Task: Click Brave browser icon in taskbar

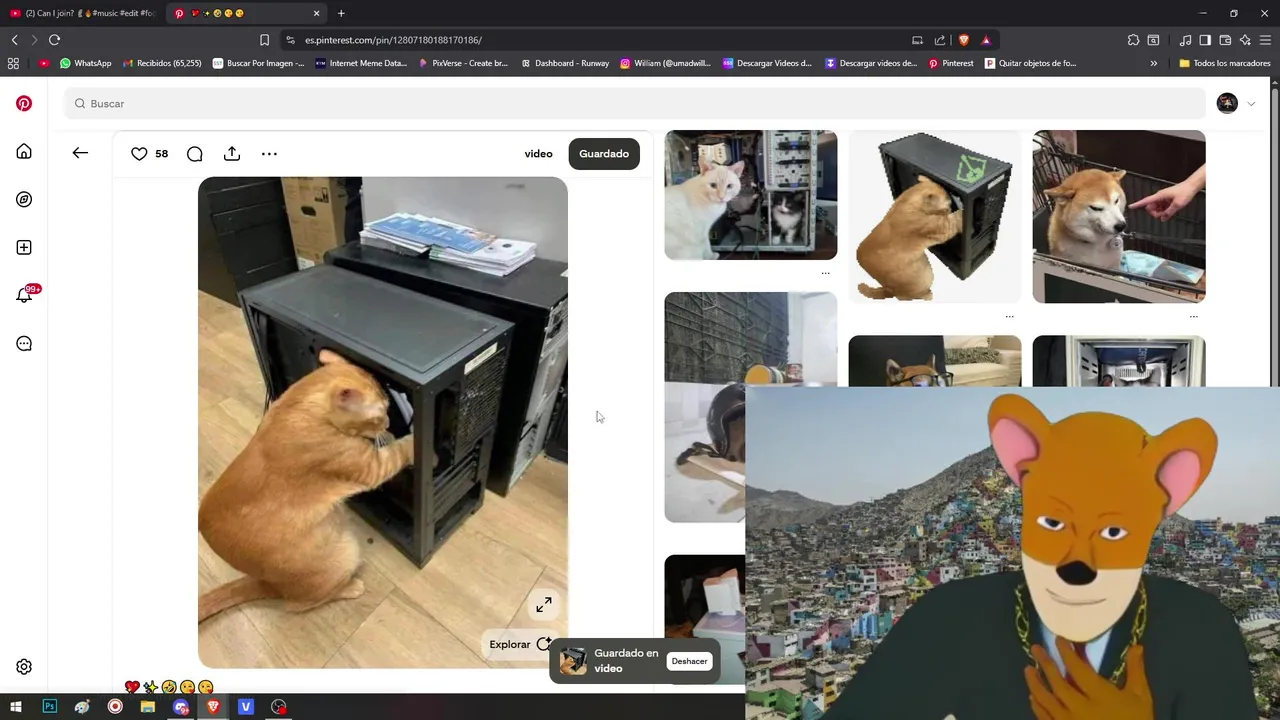Action: click(x=213, y=706)
